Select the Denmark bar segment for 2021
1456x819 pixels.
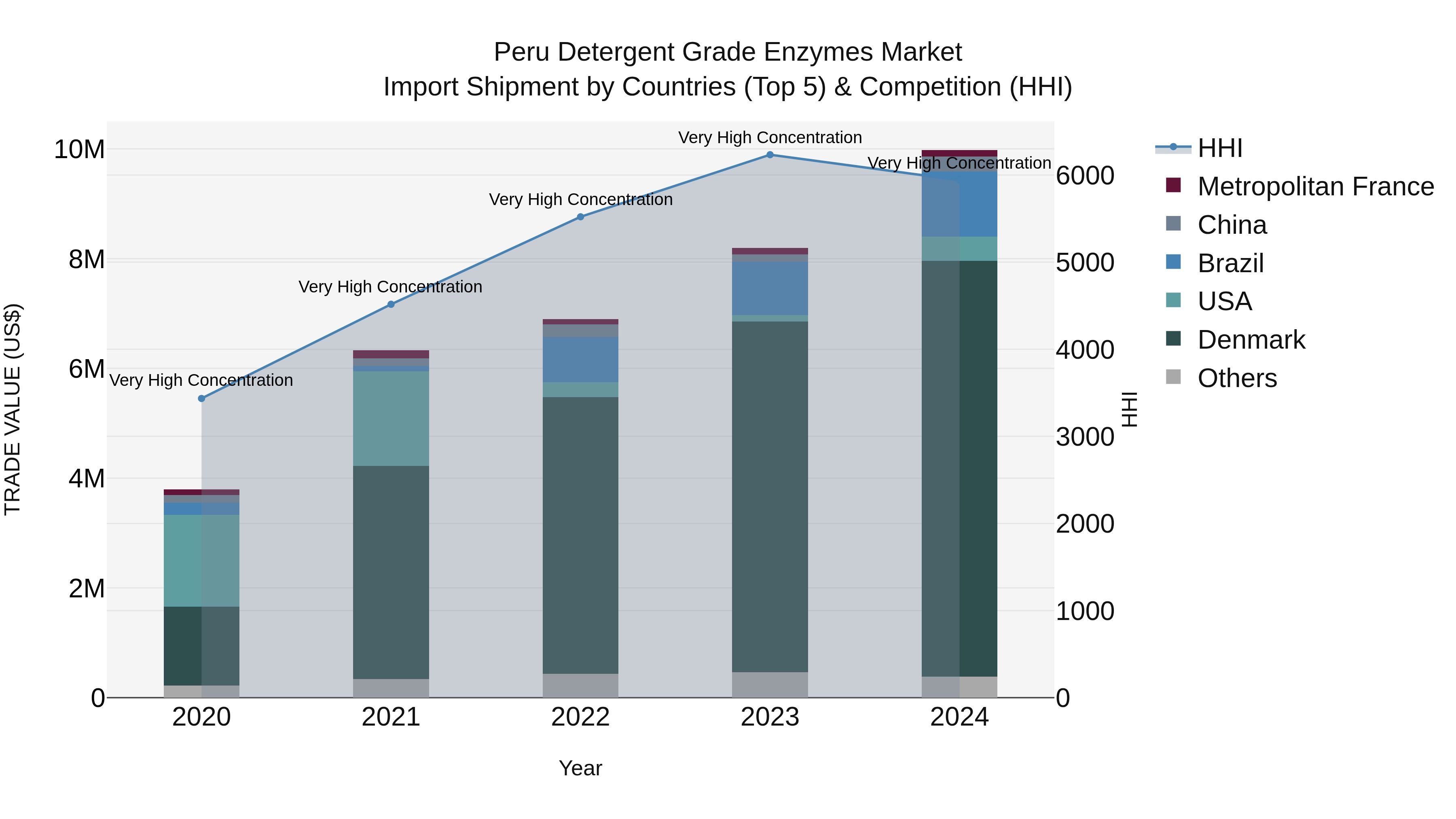pyautogui.click(x=391, y=573)
